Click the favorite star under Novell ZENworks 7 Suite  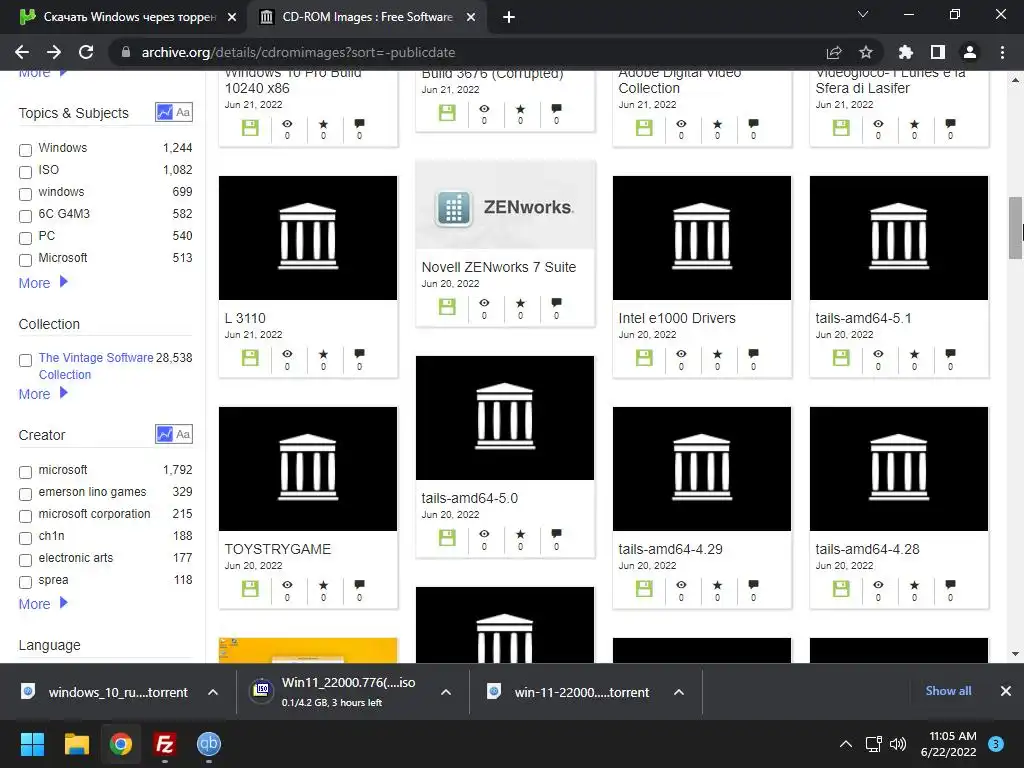click(x=520, y=303)
